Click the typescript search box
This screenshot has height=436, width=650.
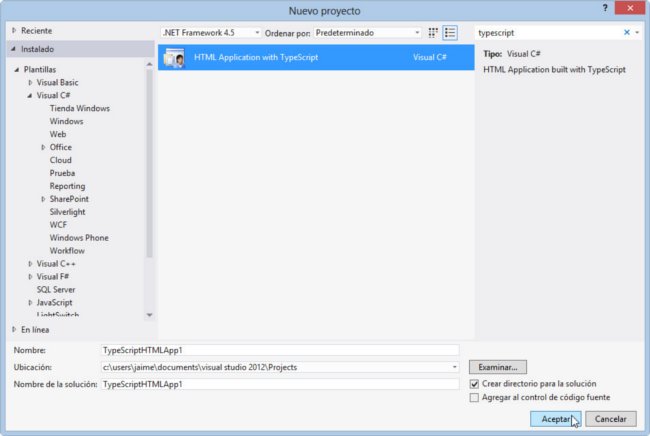click(549, 33)
